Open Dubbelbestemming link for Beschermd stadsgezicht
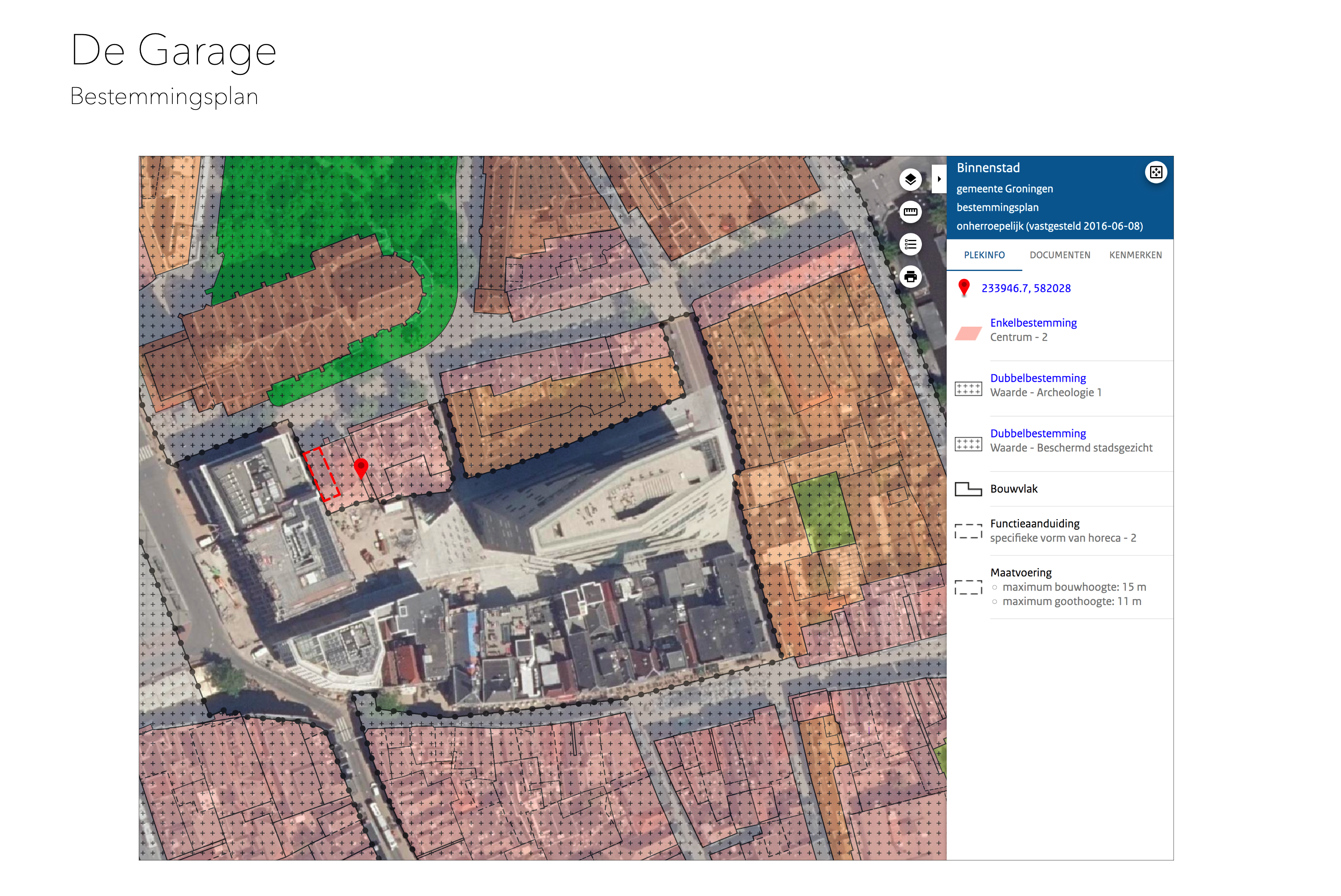This screenshot has height=896, width=1341. (1037, 434)
